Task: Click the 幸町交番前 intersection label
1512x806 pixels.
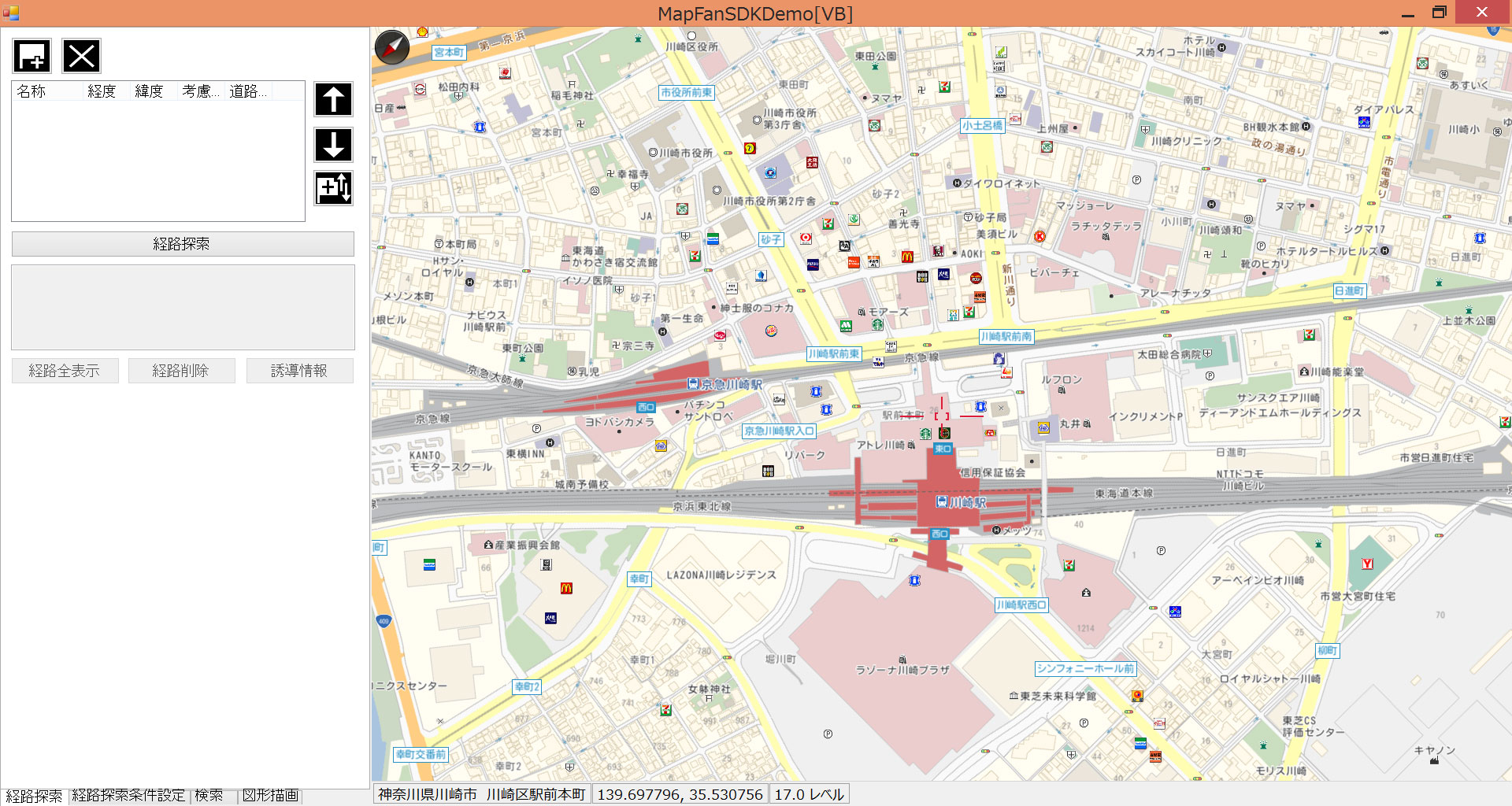Action: tap(421, 755)
